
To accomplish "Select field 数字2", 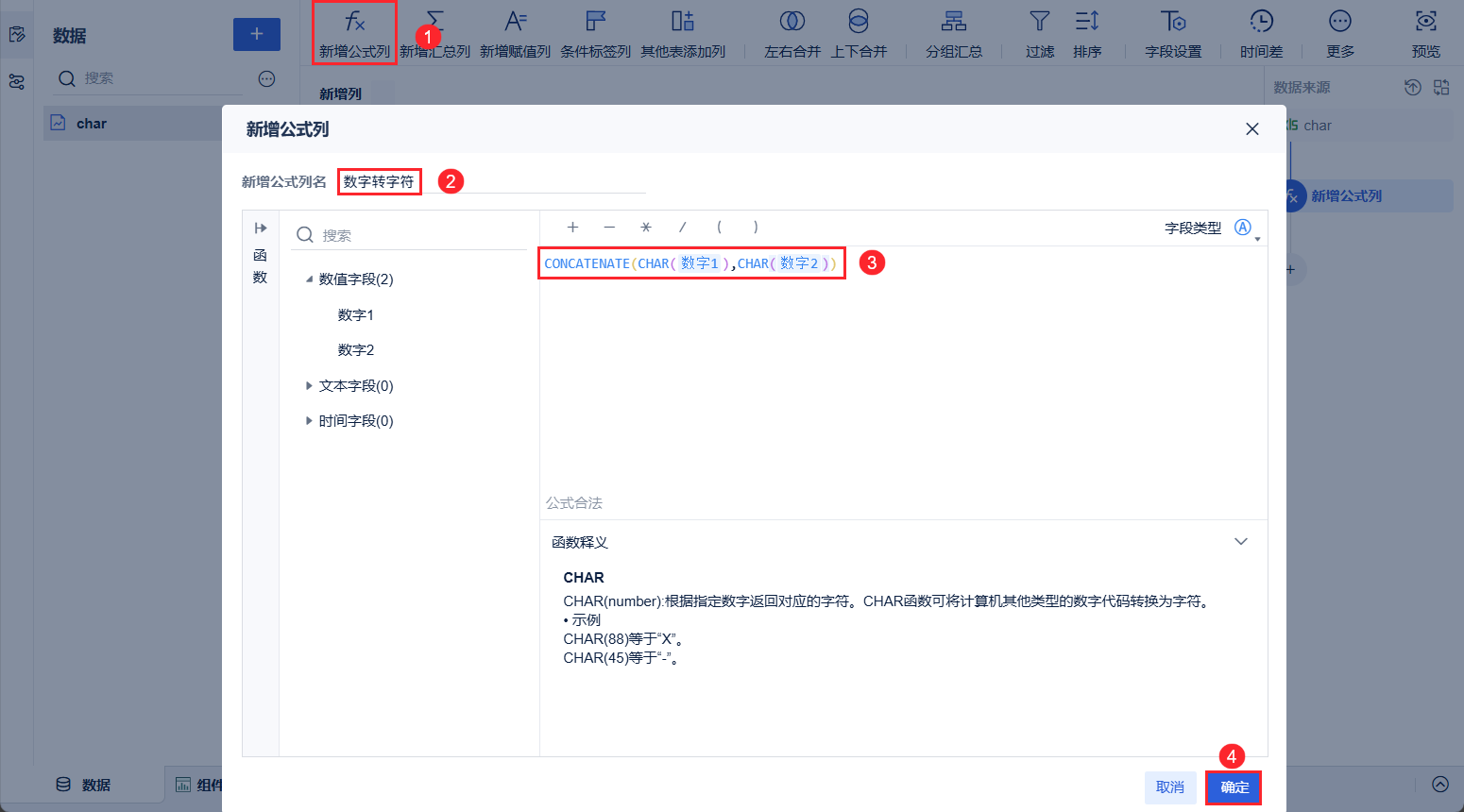I will pos(356,349).
